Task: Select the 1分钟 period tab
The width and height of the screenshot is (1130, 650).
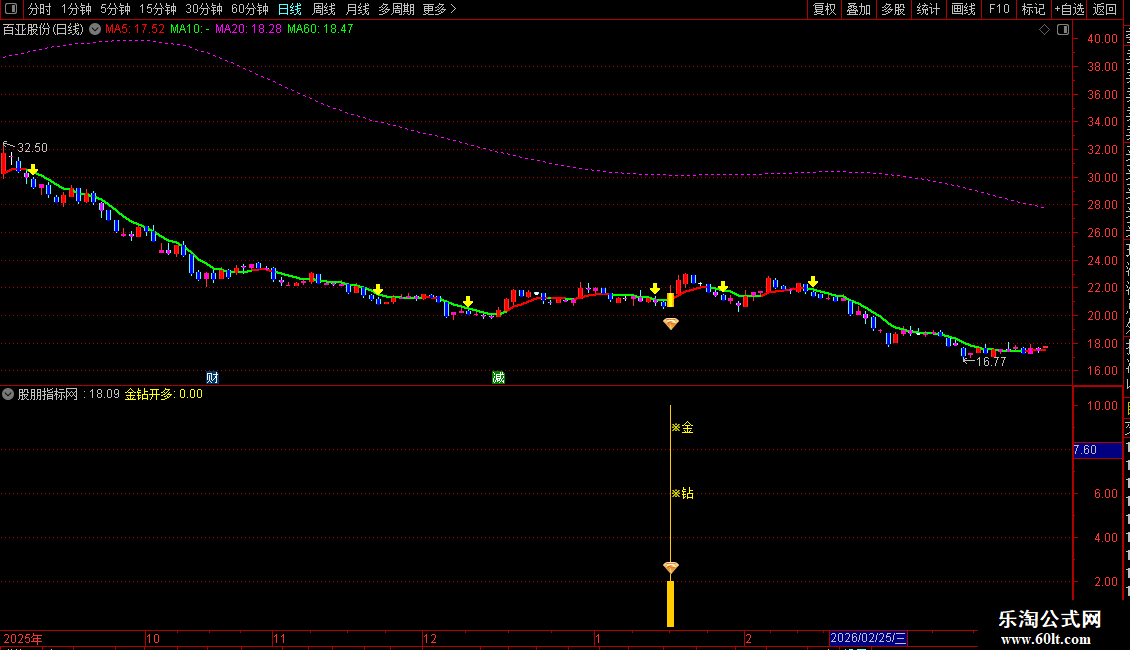Action: (x=76, y=9)
